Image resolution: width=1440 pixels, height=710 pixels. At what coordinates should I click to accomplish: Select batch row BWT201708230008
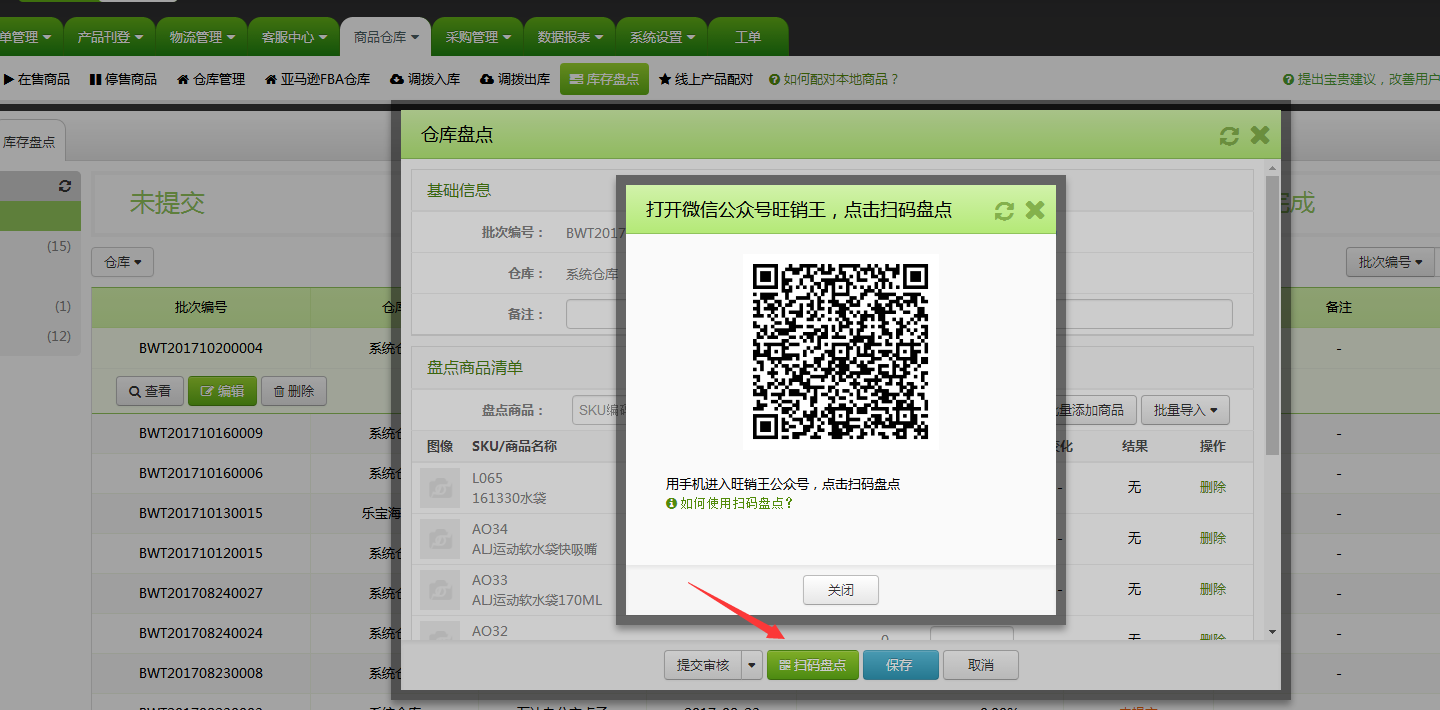201,673
